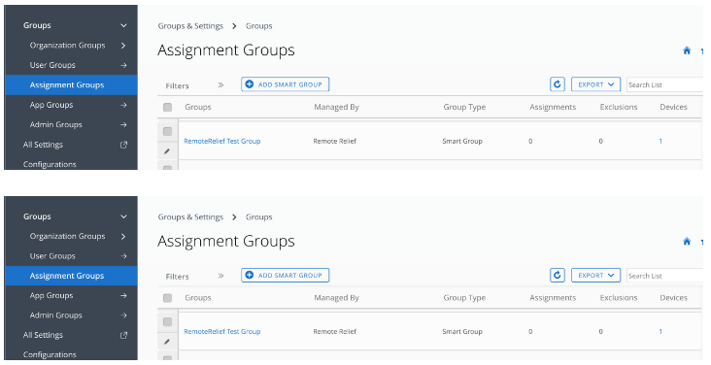Open RemoteRelief Test Group link, lower screenshot
This screenshot has height=365, width=711.
click(222, 332)
